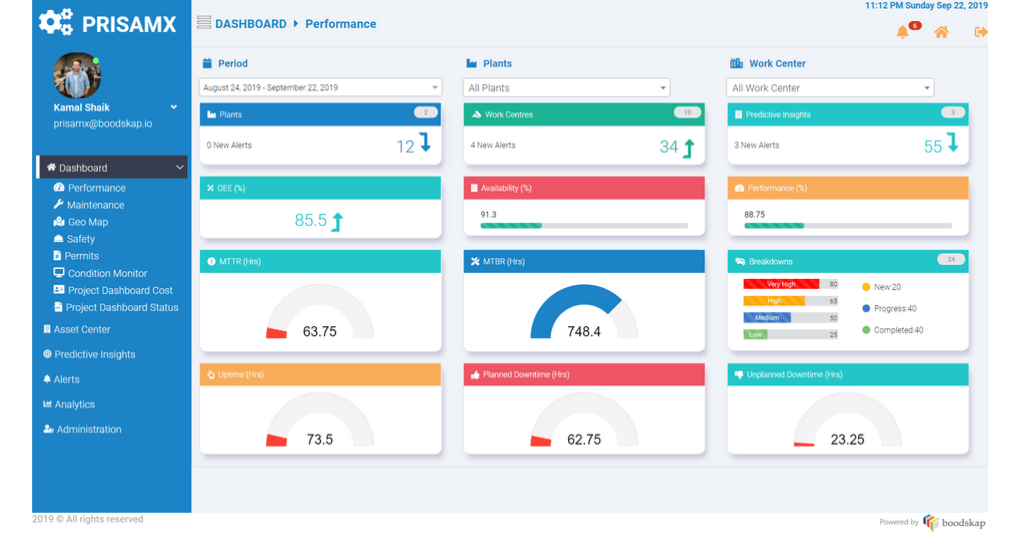Click the Availability card icon

coord(474,188)
